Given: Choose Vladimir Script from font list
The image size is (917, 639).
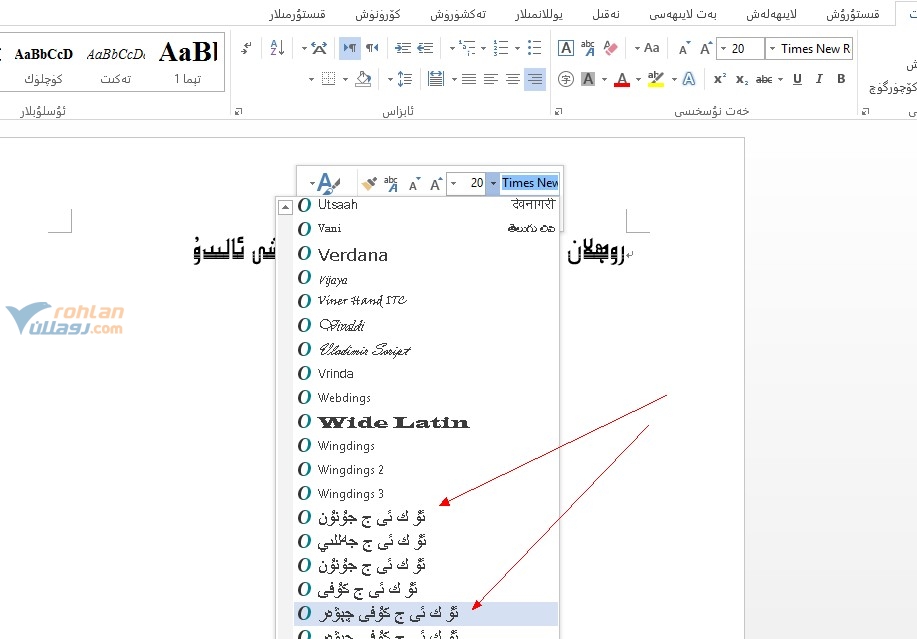Looking at the screenshot, I should click(426, 350).
